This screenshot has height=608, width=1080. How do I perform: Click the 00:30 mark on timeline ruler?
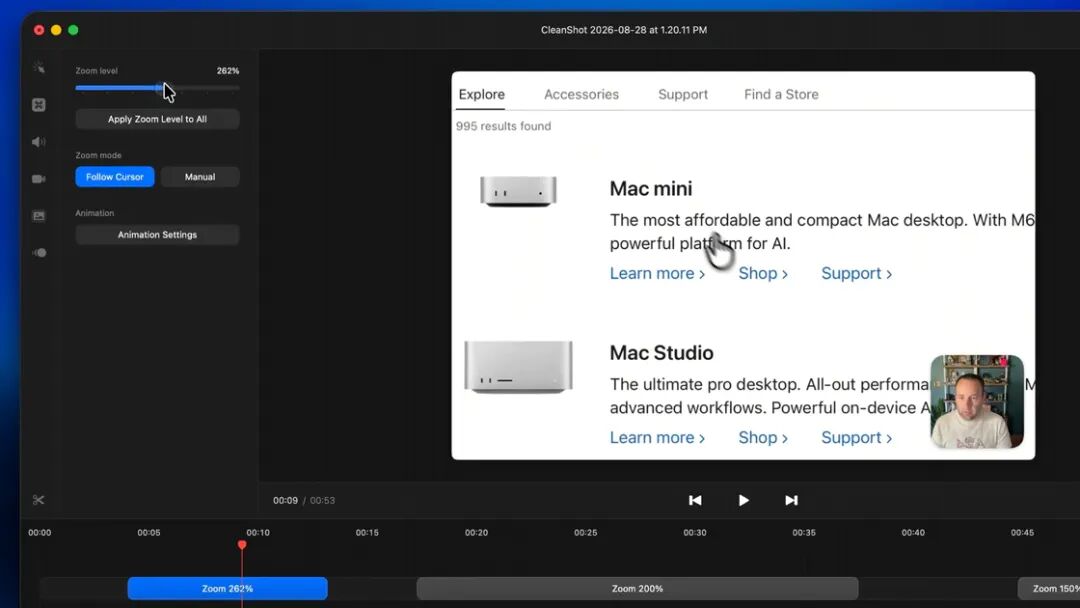[x=694, y=532]
